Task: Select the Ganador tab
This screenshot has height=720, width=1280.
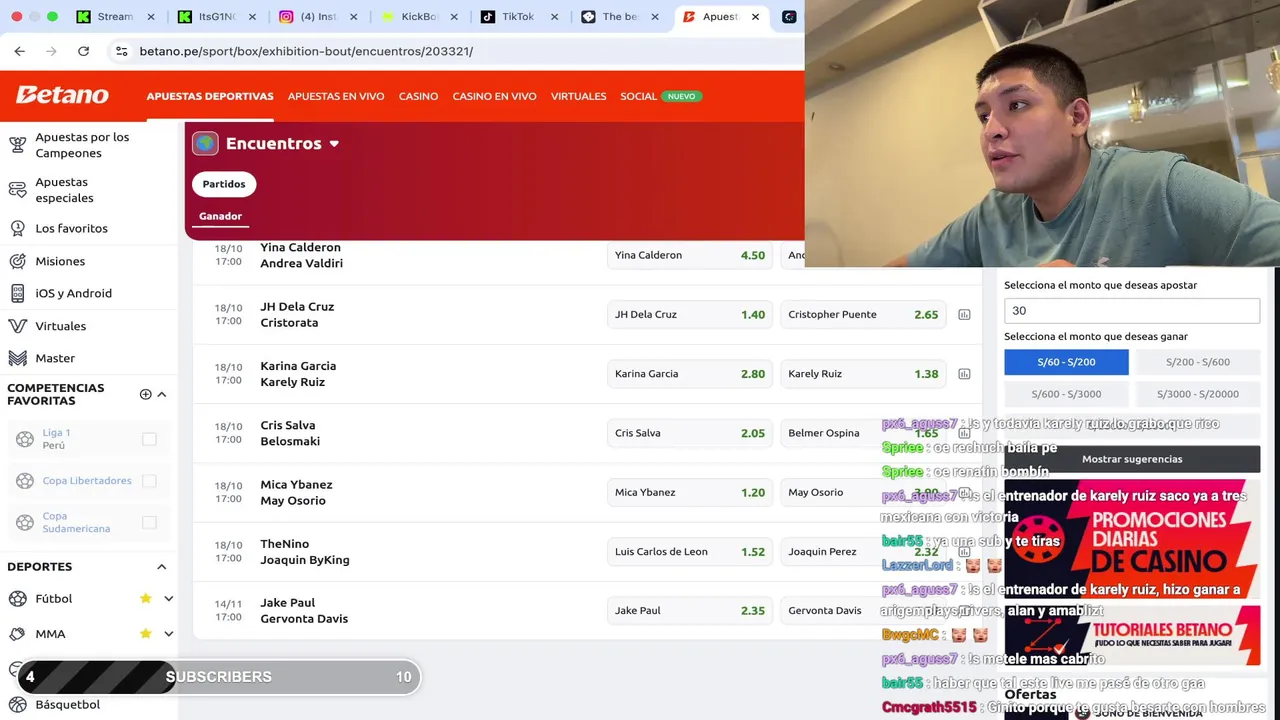Action: point(220,216)
